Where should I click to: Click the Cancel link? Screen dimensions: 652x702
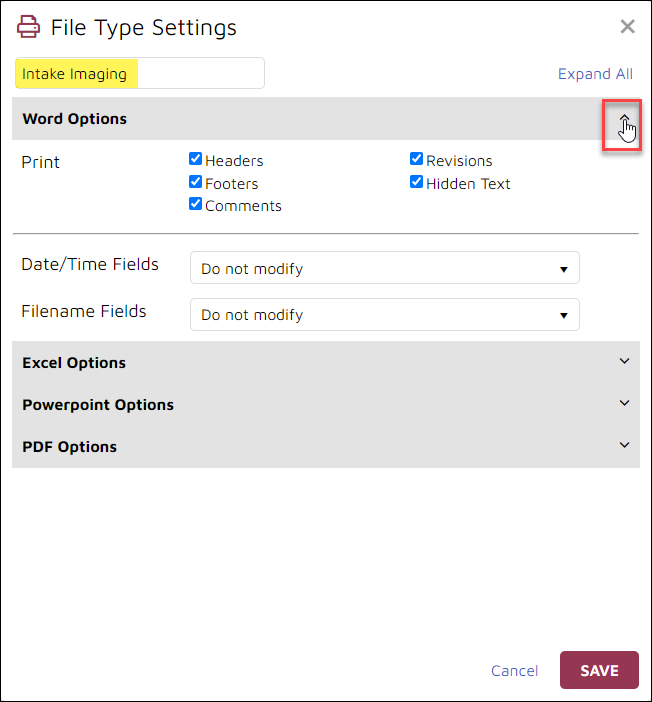coord(515,671)
